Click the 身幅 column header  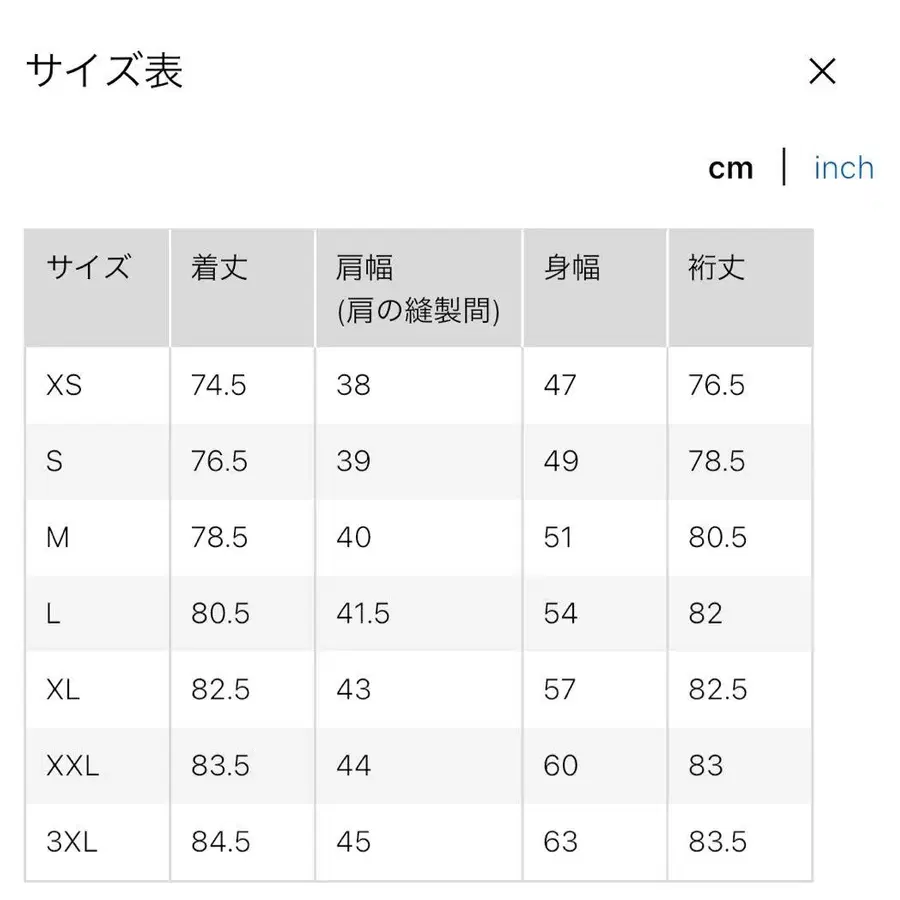(x=570, y=267)
